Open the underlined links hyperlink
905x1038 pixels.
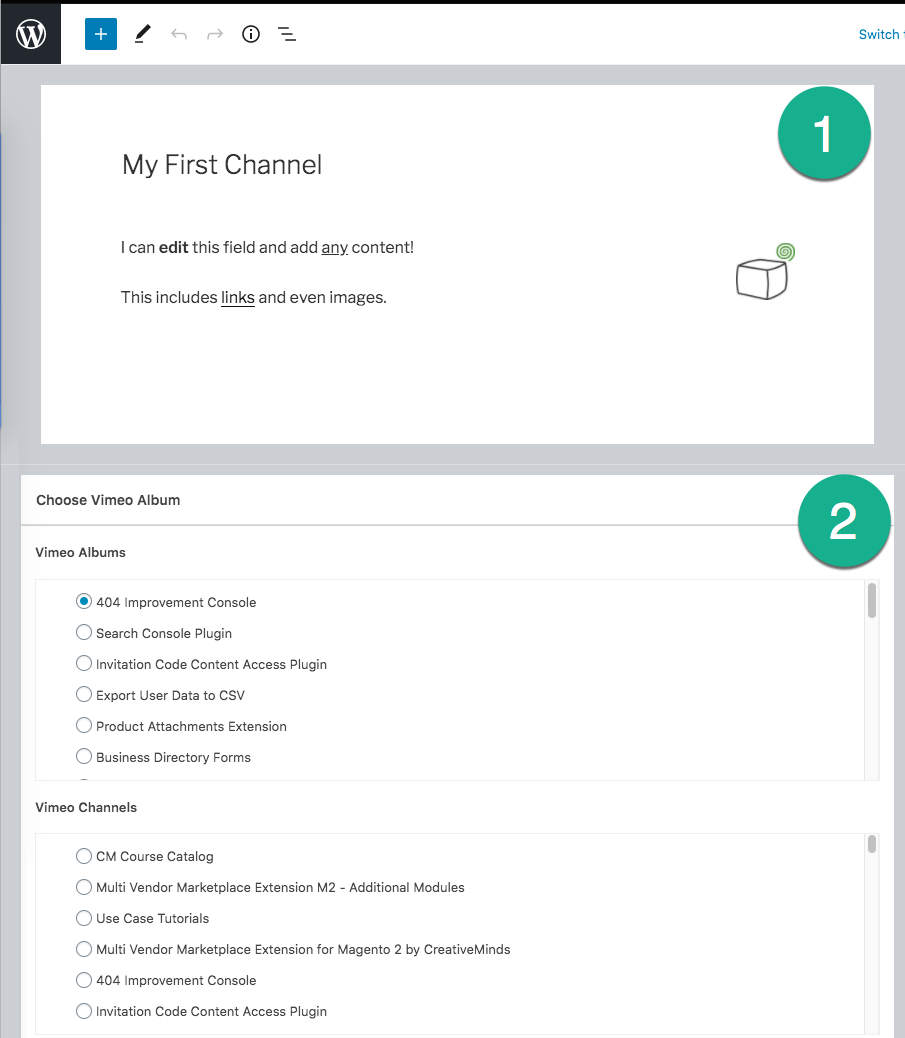238,297
